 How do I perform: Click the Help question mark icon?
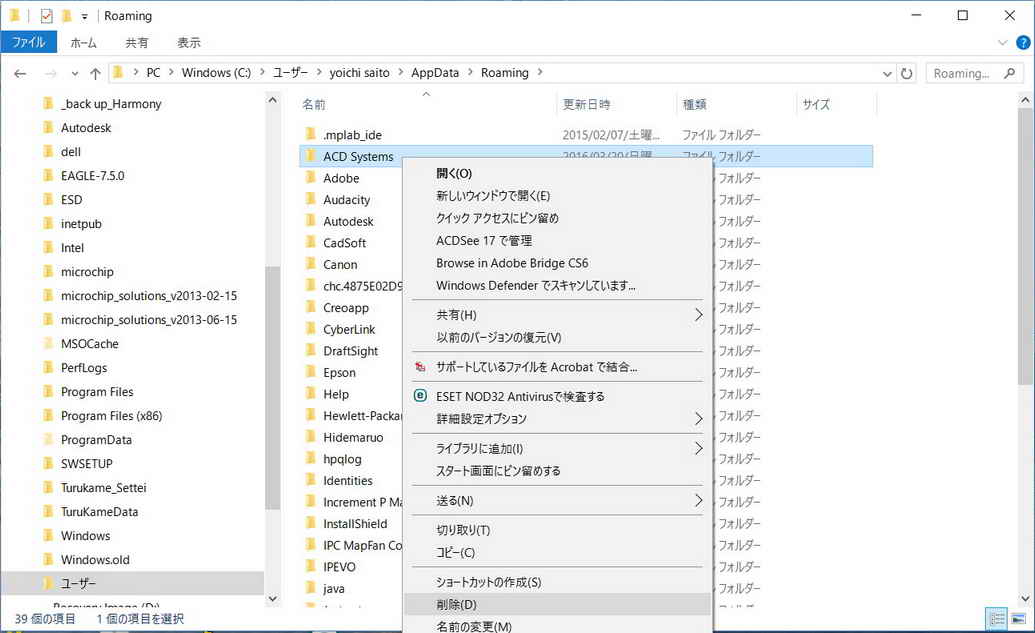[1023, 43]
